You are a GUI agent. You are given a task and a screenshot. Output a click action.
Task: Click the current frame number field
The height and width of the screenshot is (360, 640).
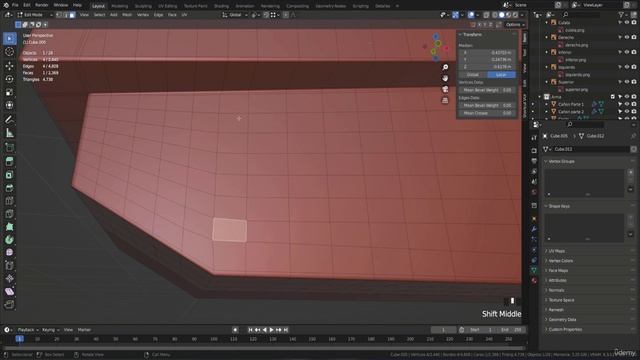[444, 330]
